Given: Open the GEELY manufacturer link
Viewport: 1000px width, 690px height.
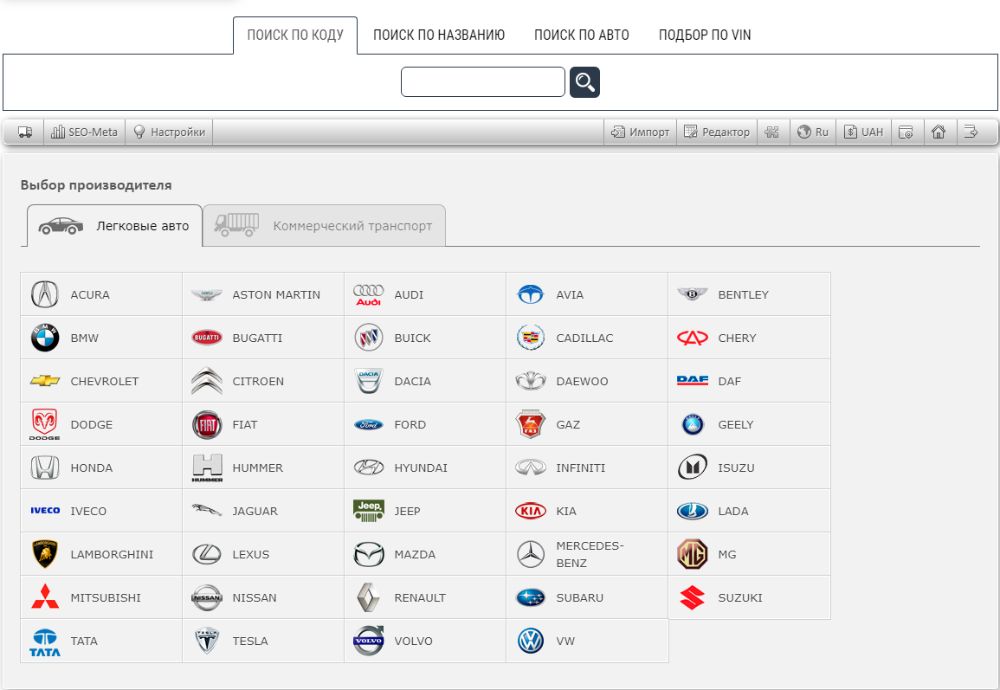Looking at the screenshot, I should pyautogui.click(x=736, y=425).
